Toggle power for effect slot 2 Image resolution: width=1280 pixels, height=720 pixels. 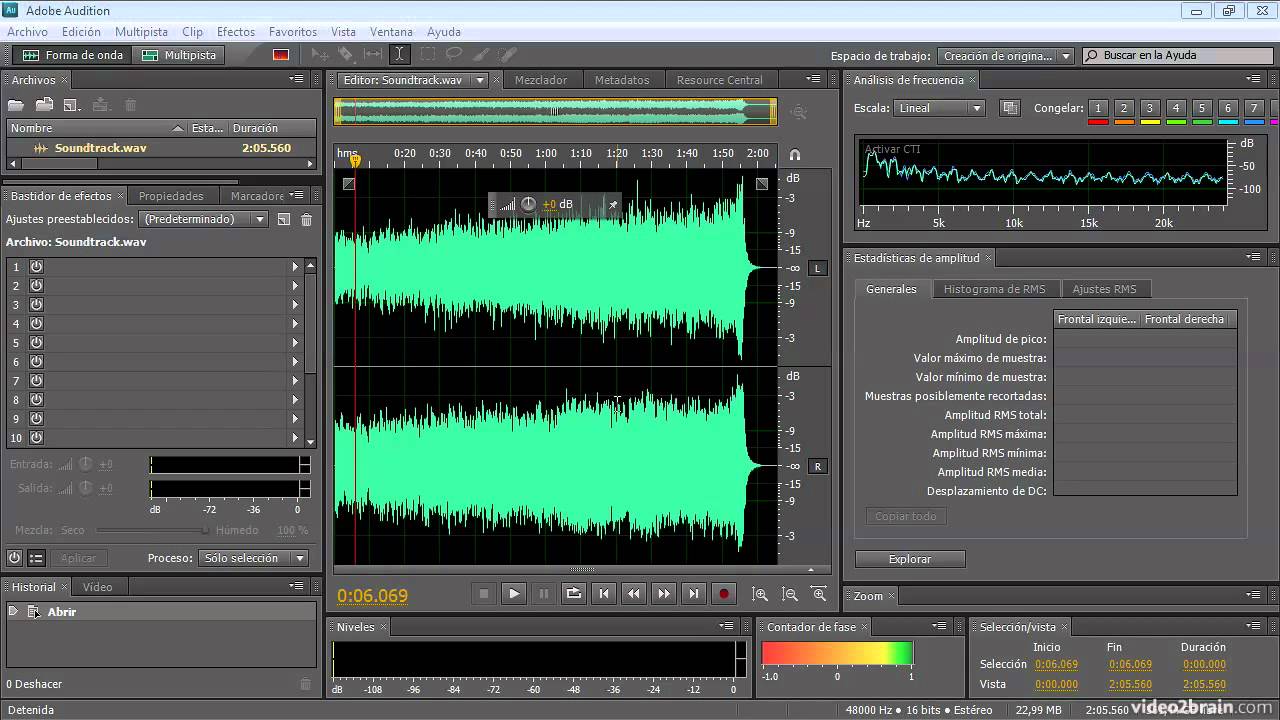point(36,286)
